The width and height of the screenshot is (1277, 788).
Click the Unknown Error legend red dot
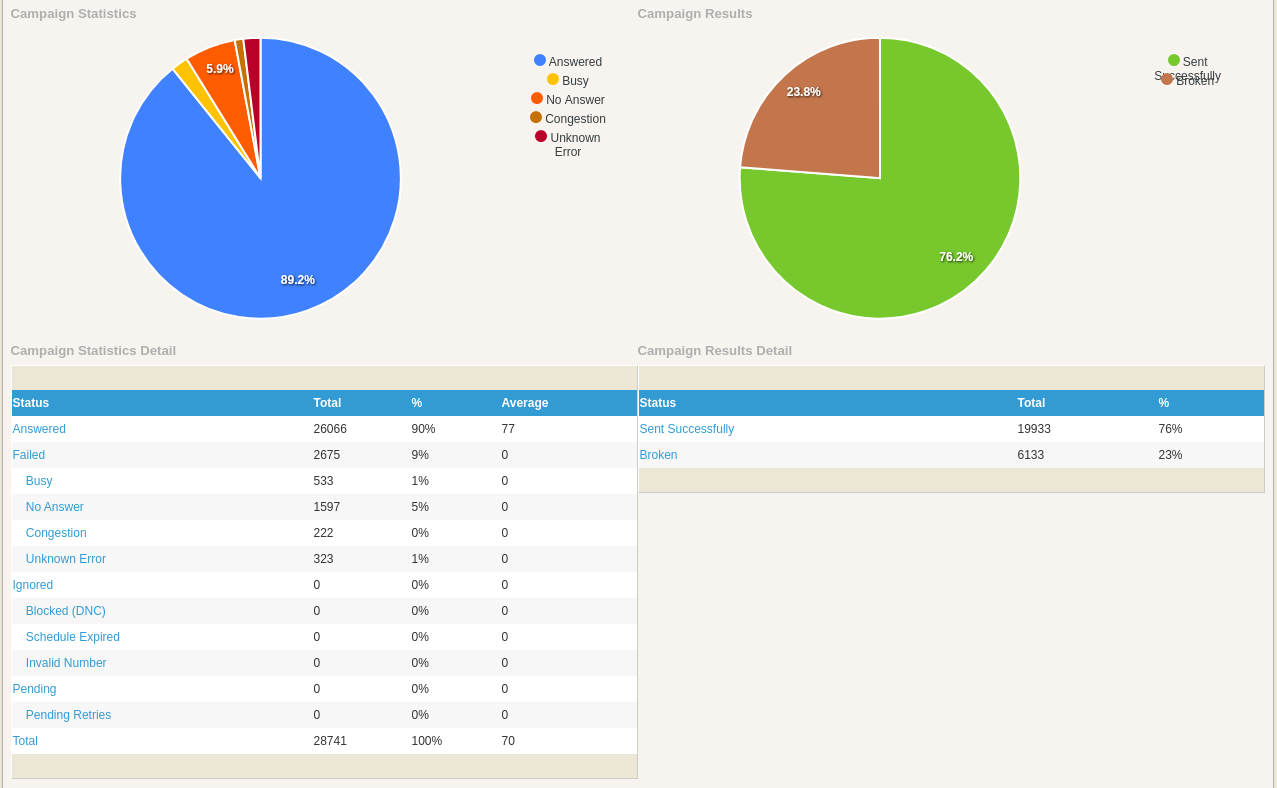[541, 136]
